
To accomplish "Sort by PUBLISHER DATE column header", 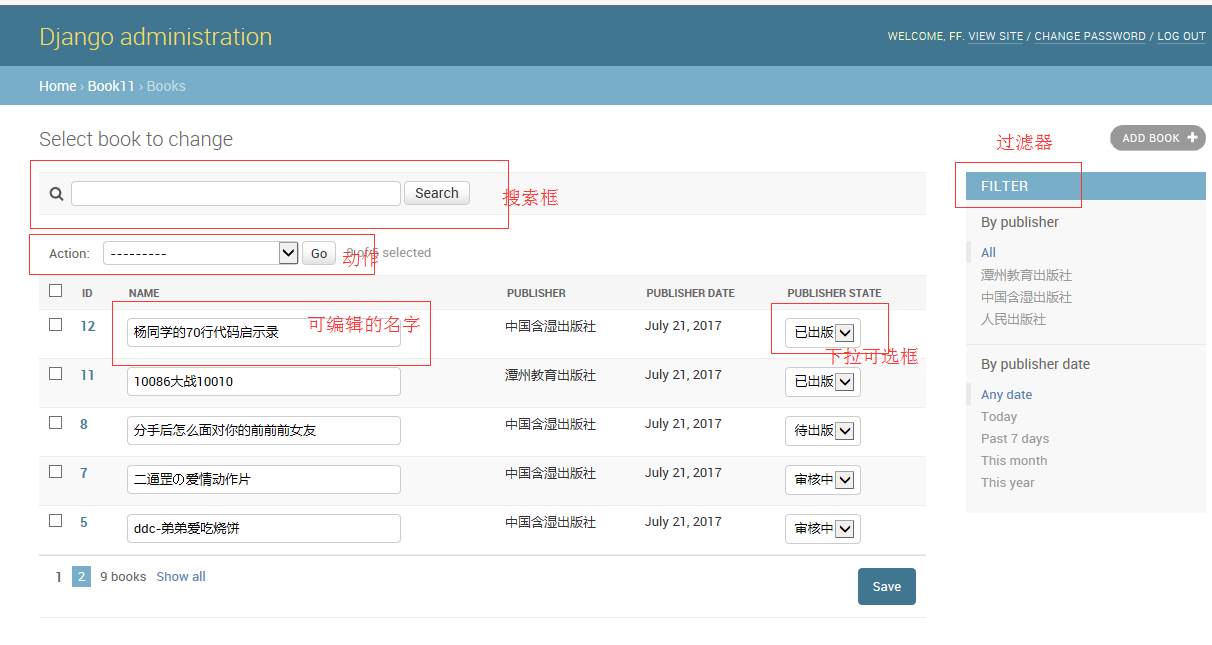I will [690, 293].
